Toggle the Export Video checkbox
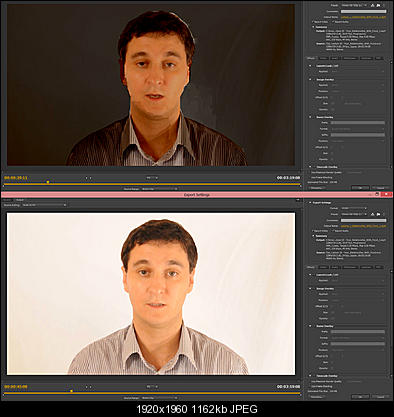The image size is (394, 417). click(313, 231)
